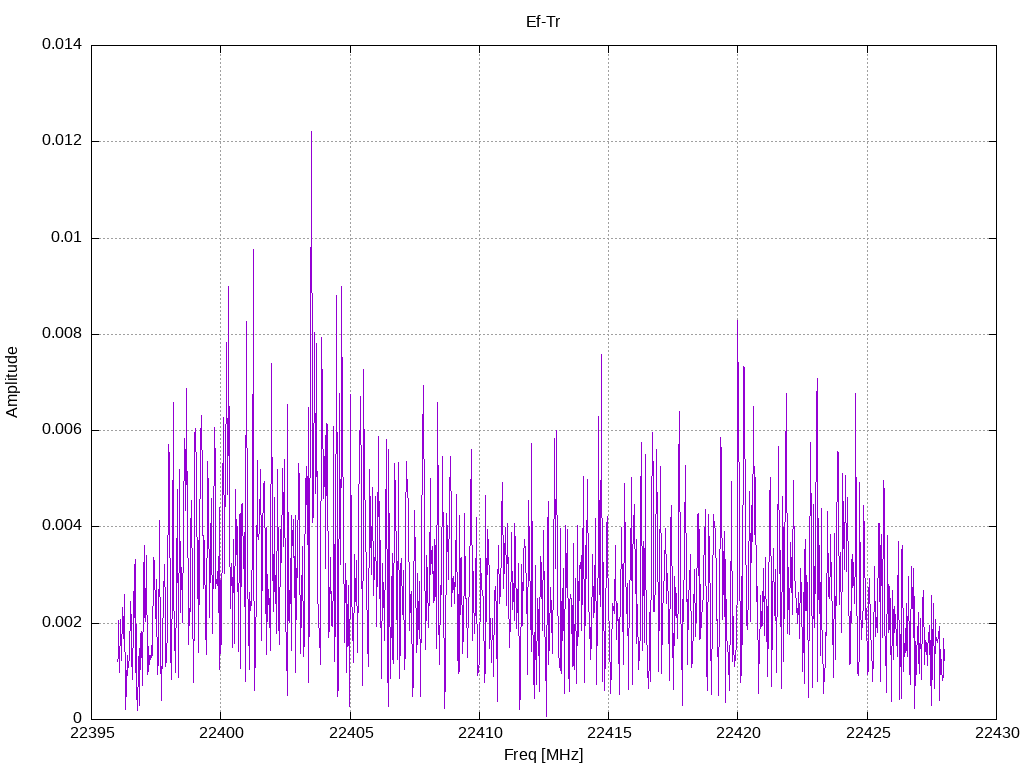Click the x-axis tick label 22430
Viewport: 1024px width, 768px height.
997,733
